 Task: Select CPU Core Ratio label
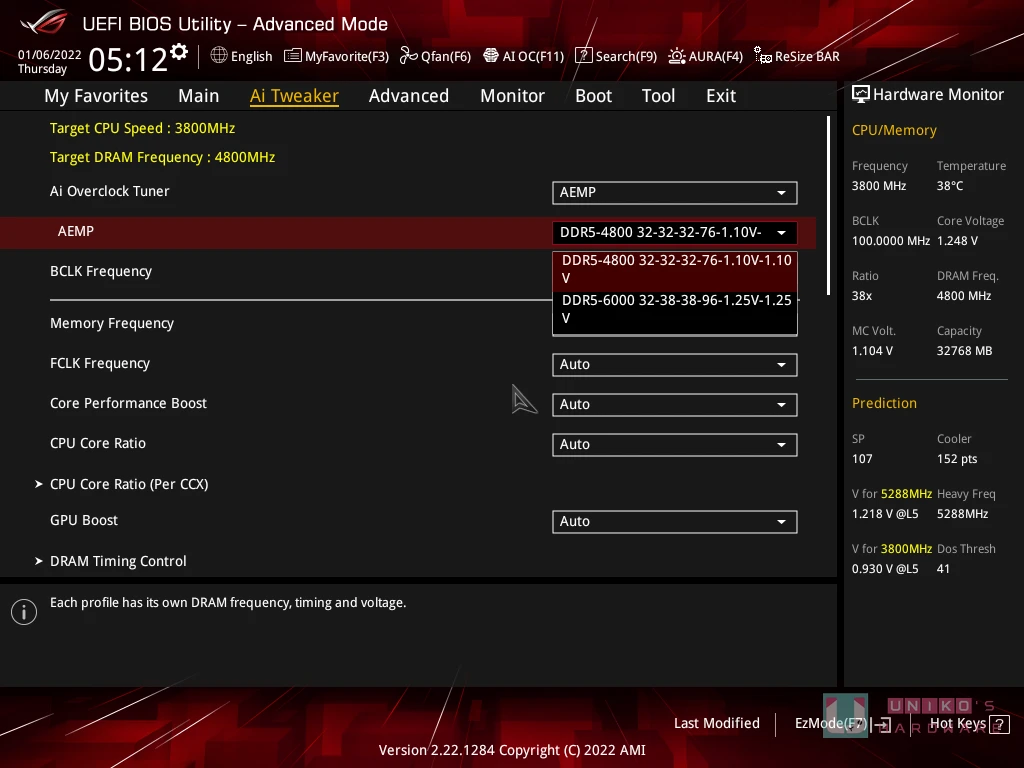(x=98, y=443)
